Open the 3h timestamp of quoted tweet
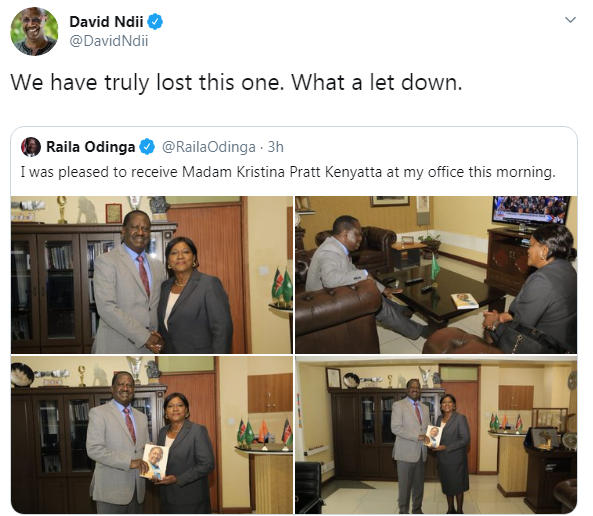Screen dimensions: 593x516 coord(276,147)
